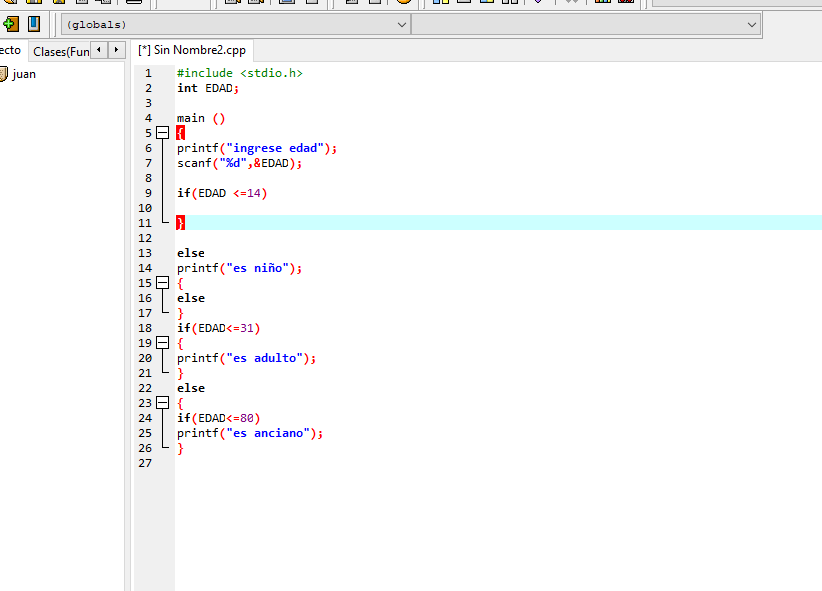Click the else keyword on line 13
Image resolution: width=822 pixels, height=591 pixels.
click(191, 253)
